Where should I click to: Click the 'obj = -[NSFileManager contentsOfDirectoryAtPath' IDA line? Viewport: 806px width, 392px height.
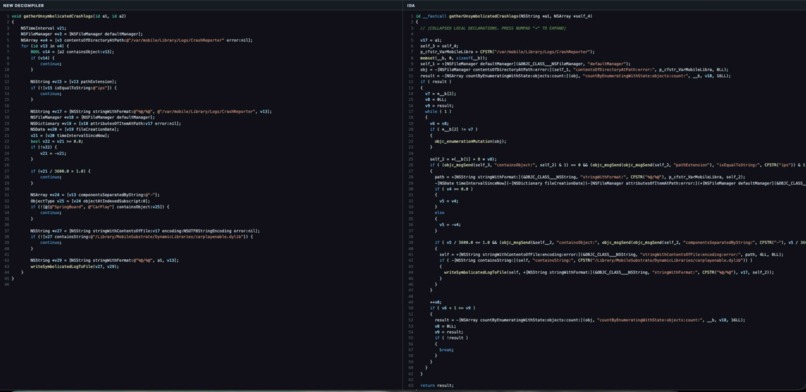coord(574,69)
